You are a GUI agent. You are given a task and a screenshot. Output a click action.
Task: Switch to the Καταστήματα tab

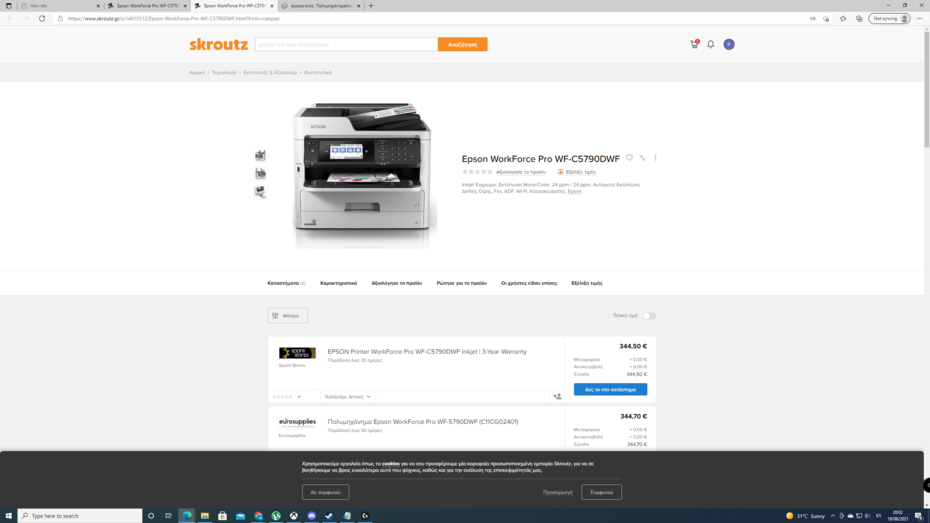click(x=286, y=283)
